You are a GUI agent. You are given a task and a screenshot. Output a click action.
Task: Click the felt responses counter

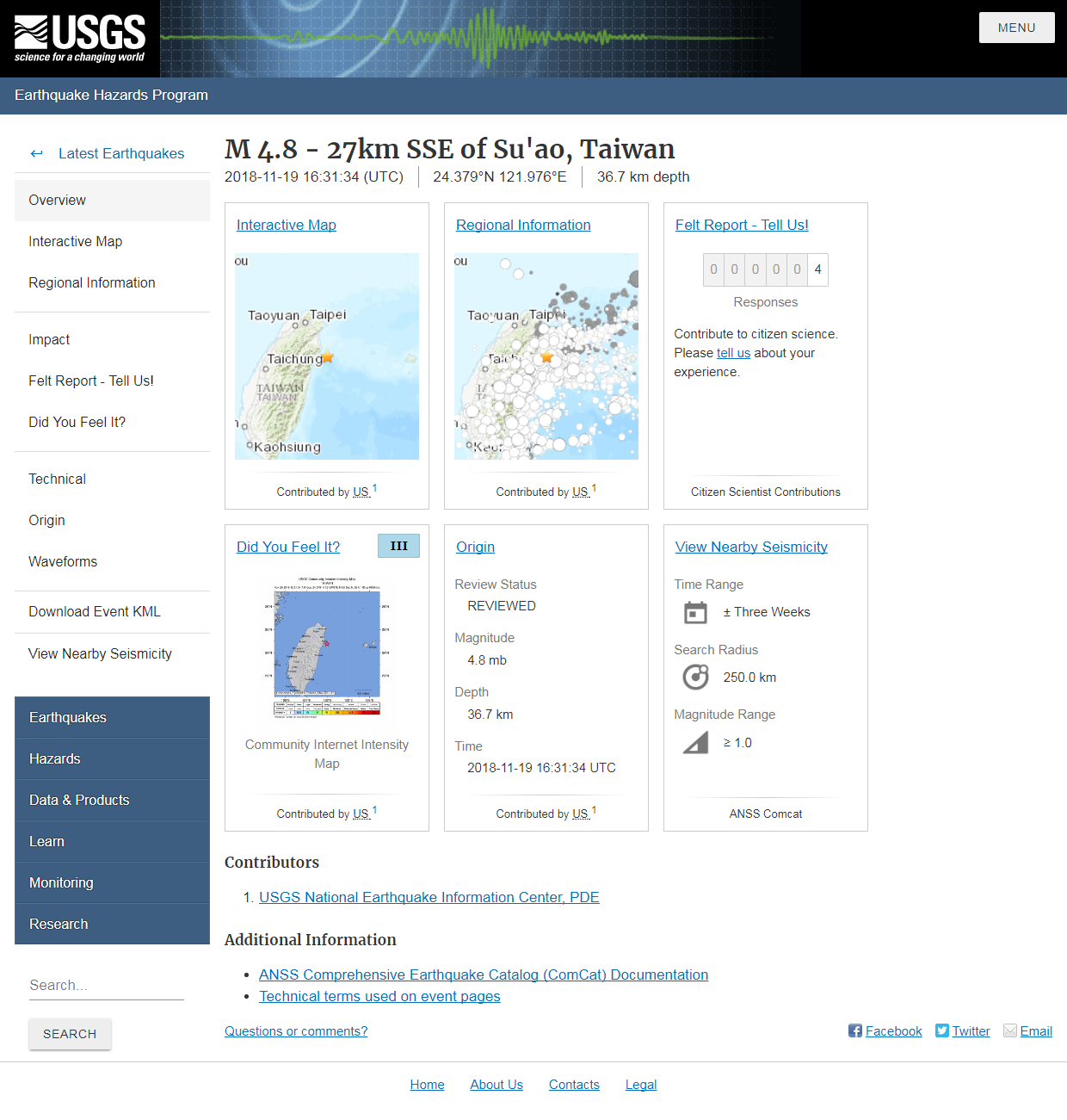click(766, 269)
